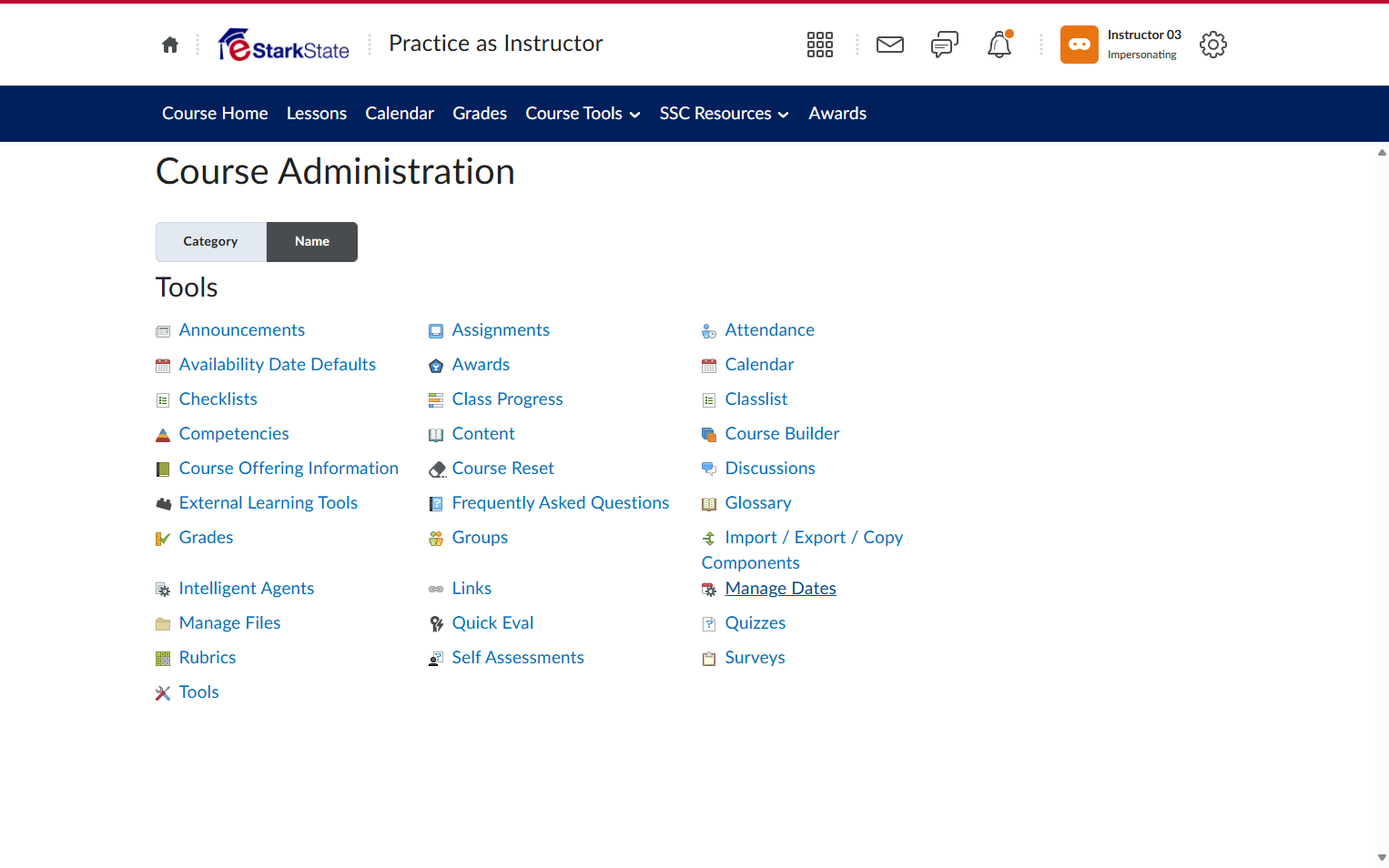Click the orange Instructor 03 avatar icon
The width and height of the screenshot is (1389, 868).
click(x=1080, y=45)
